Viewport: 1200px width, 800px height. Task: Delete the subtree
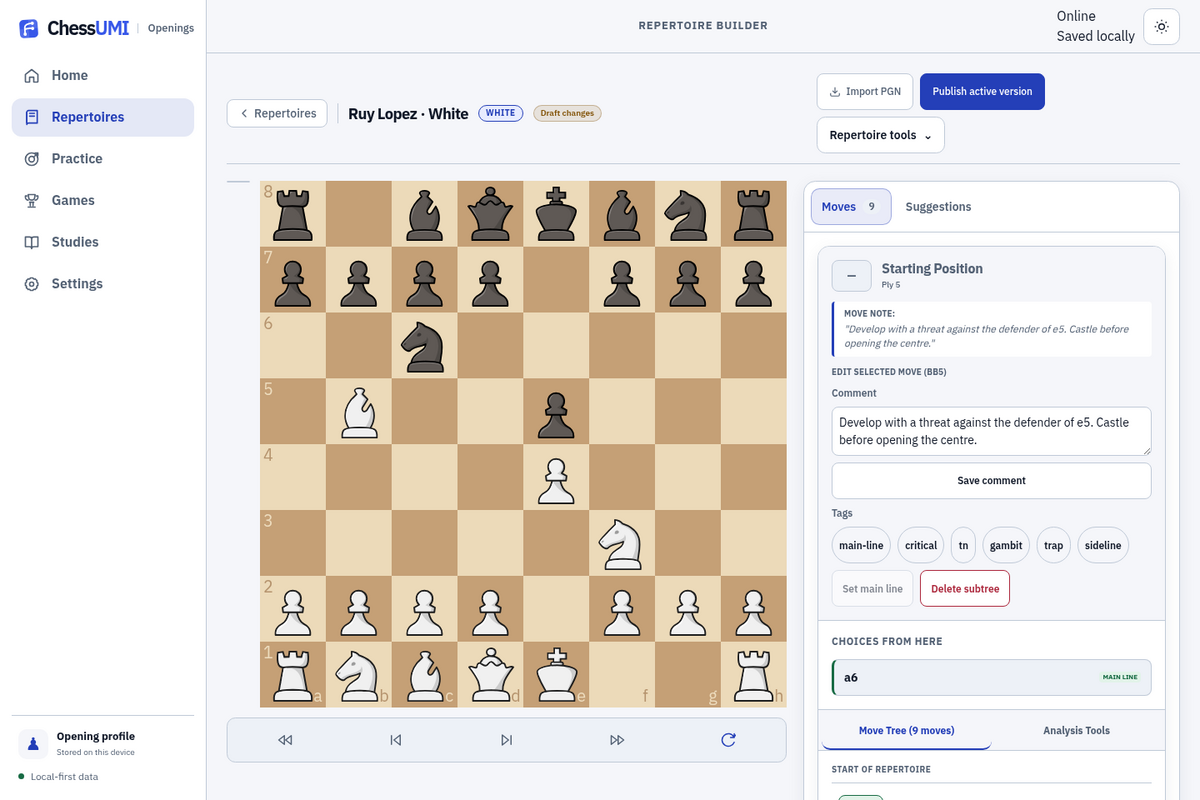pyautogui.click(x=965, y=588)
